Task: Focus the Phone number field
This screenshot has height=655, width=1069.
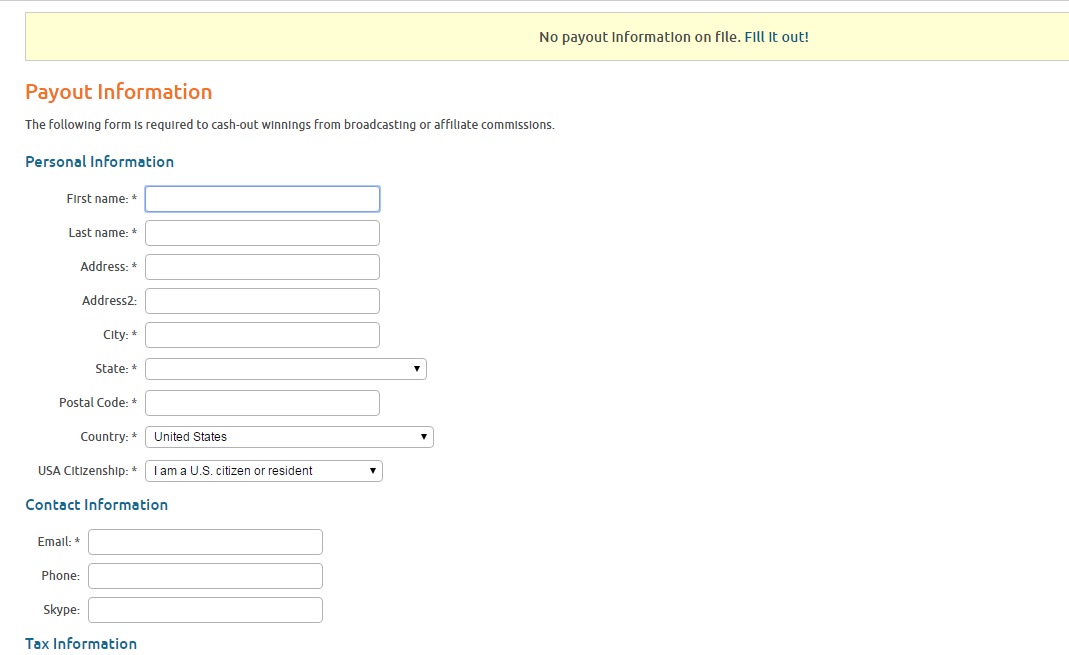Action: pos(205,576)
